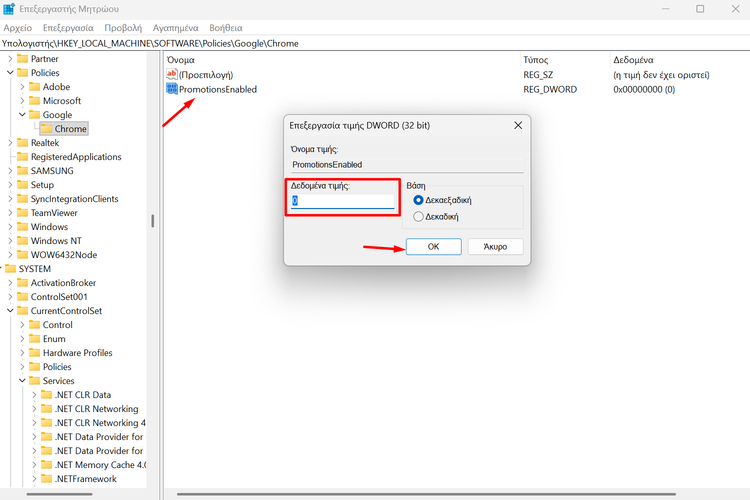Select the Δεκαεξαδική radio button
The width and height of the screenshot is (750, 500).
418,200
